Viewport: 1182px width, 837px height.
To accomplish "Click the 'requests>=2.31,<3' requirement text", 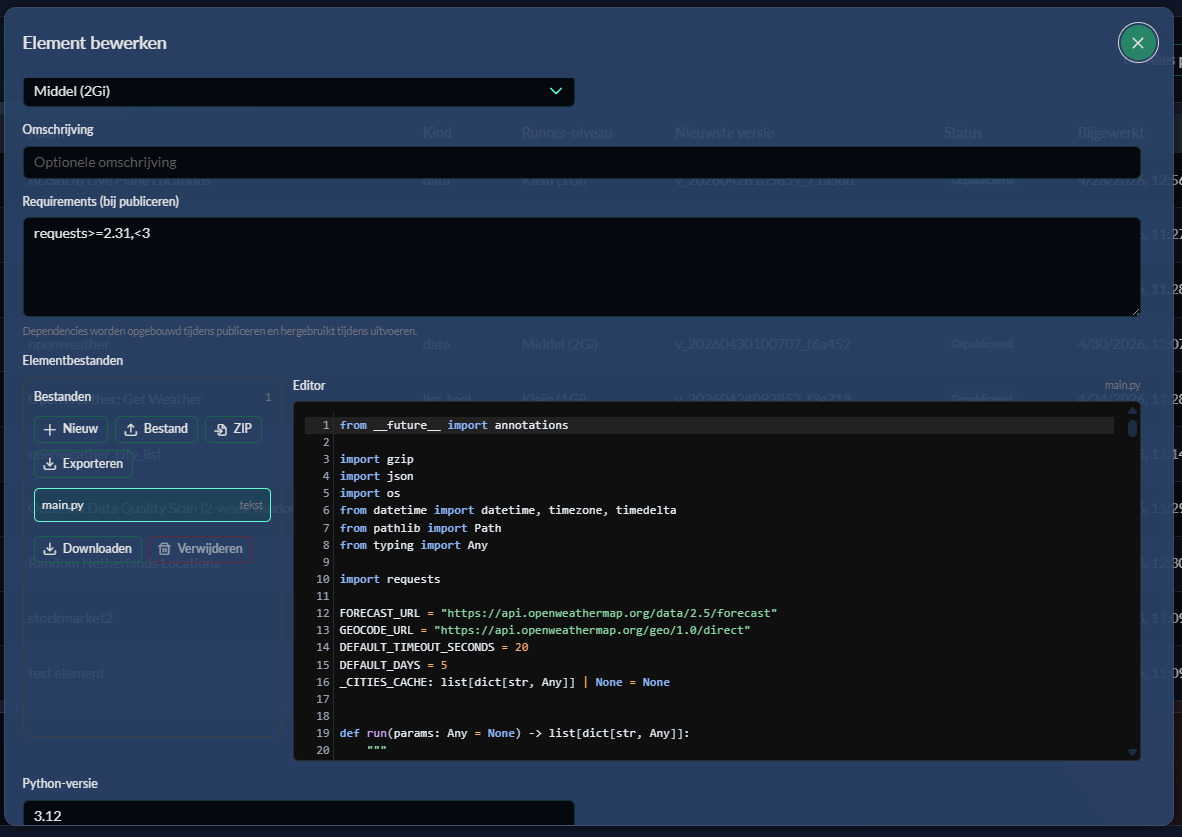I will (92, 233).
